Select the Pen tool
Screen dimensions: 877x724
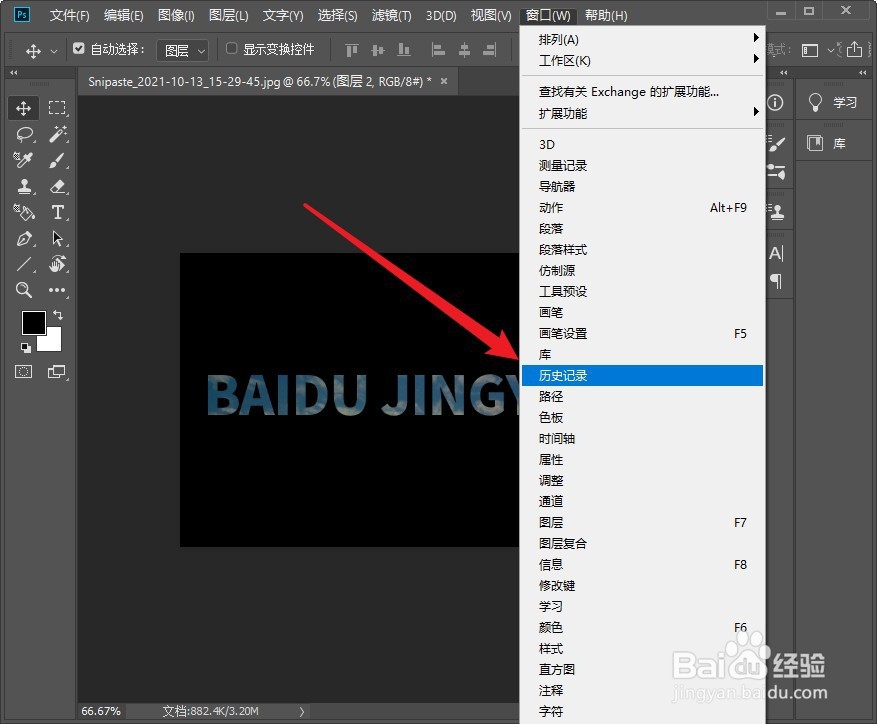[24, 238]
